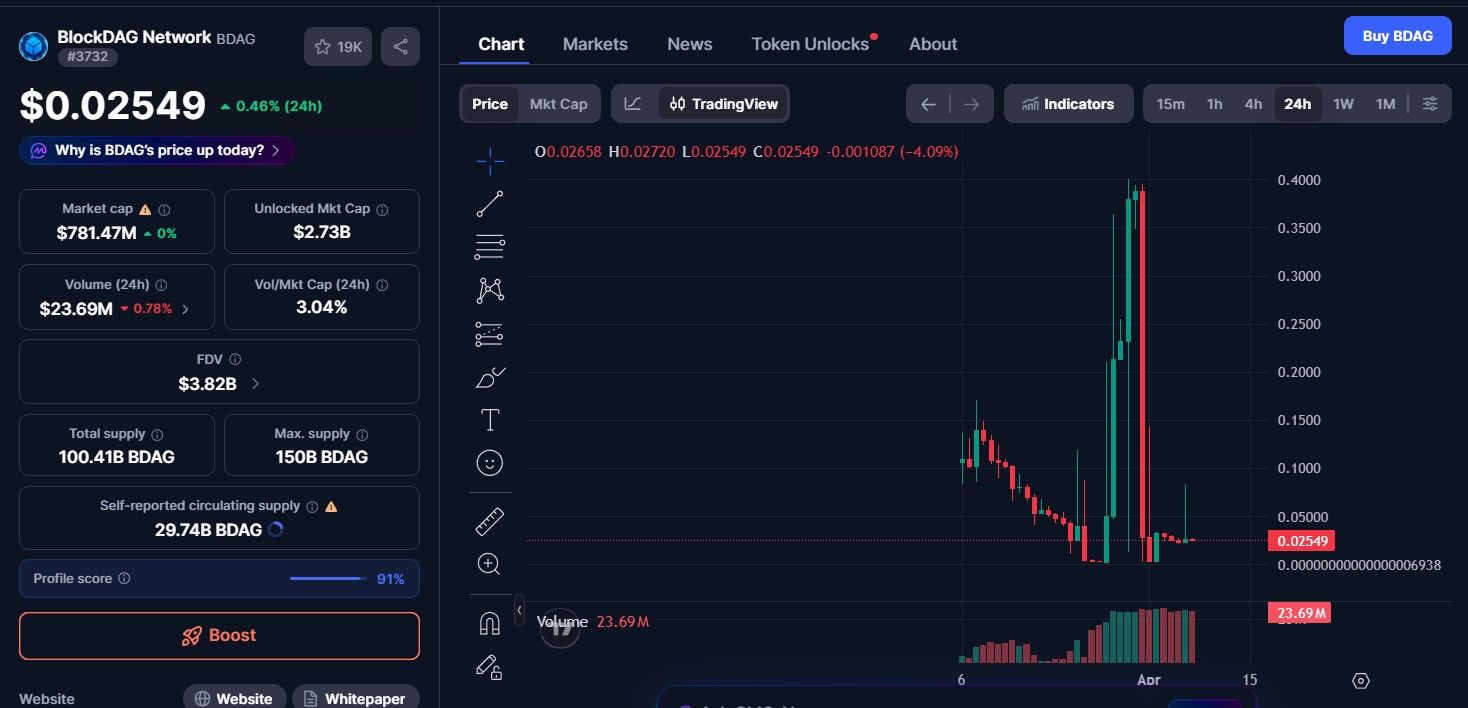Open the emoji sticker tool

[489, 462]
